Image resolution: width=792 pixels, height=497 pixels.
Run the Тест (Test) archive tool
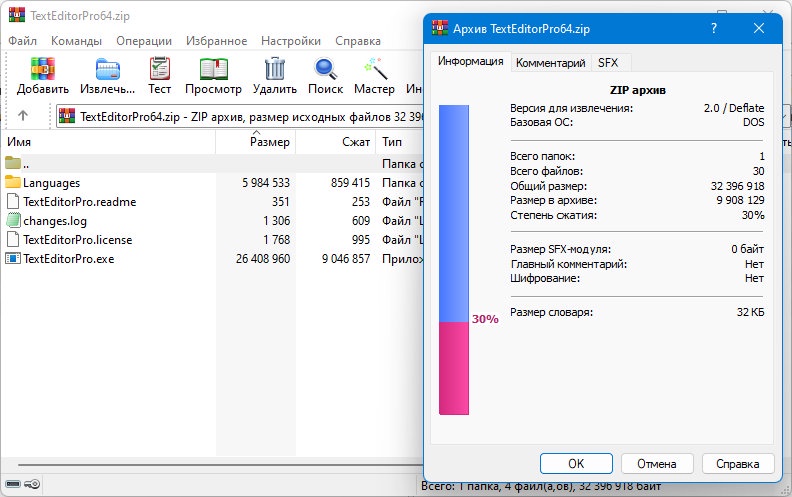(x=160, y=69)
